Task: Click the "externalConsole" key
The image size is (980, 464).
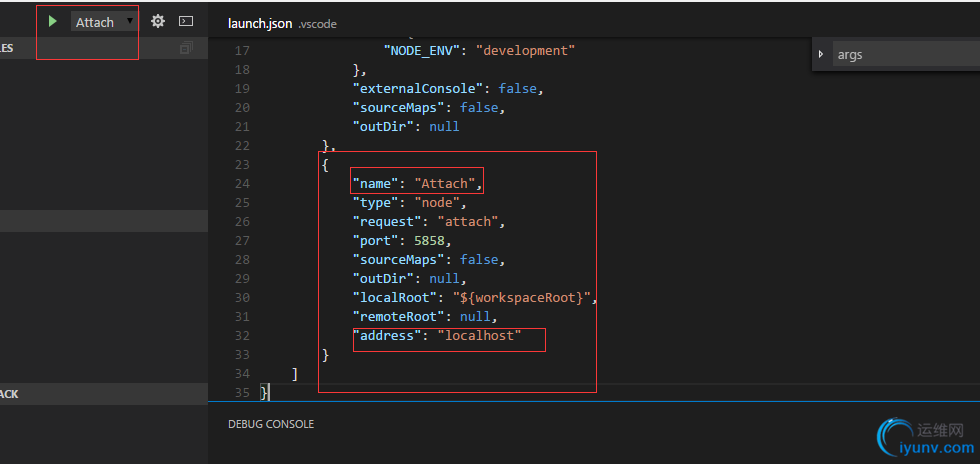Action: (418, 89)
